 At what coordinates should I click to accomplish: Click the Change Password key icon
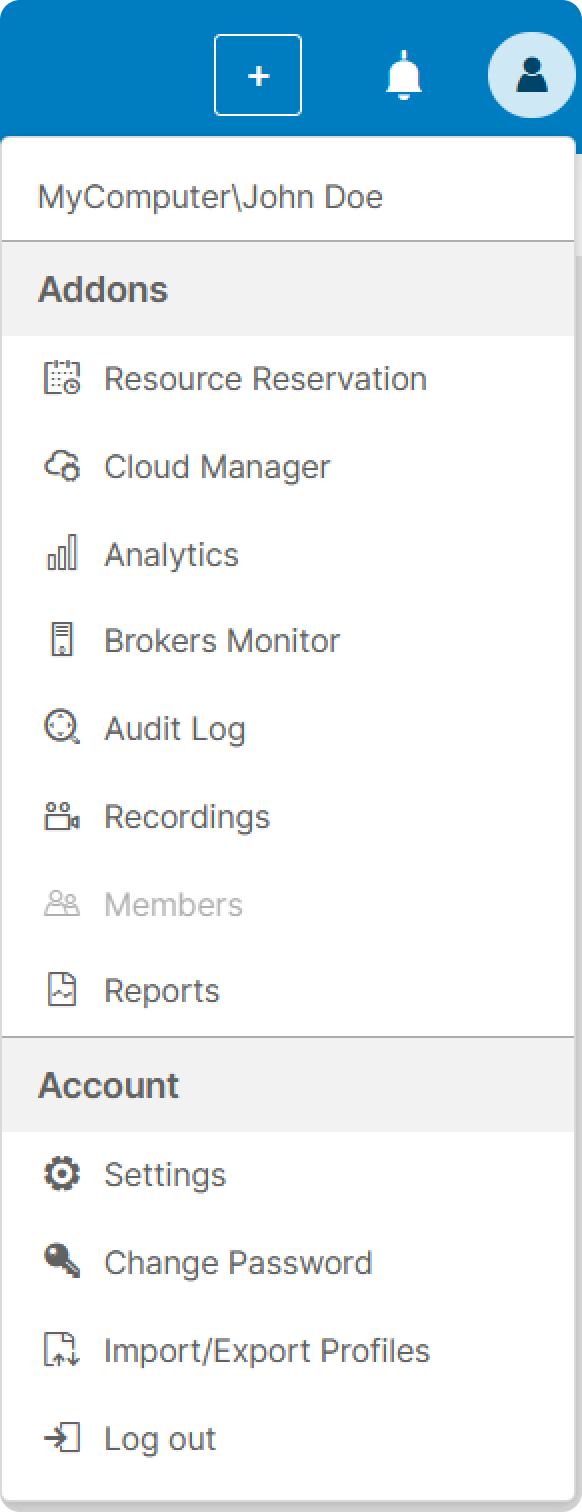pyautogui.click(x=62, y=1262)
